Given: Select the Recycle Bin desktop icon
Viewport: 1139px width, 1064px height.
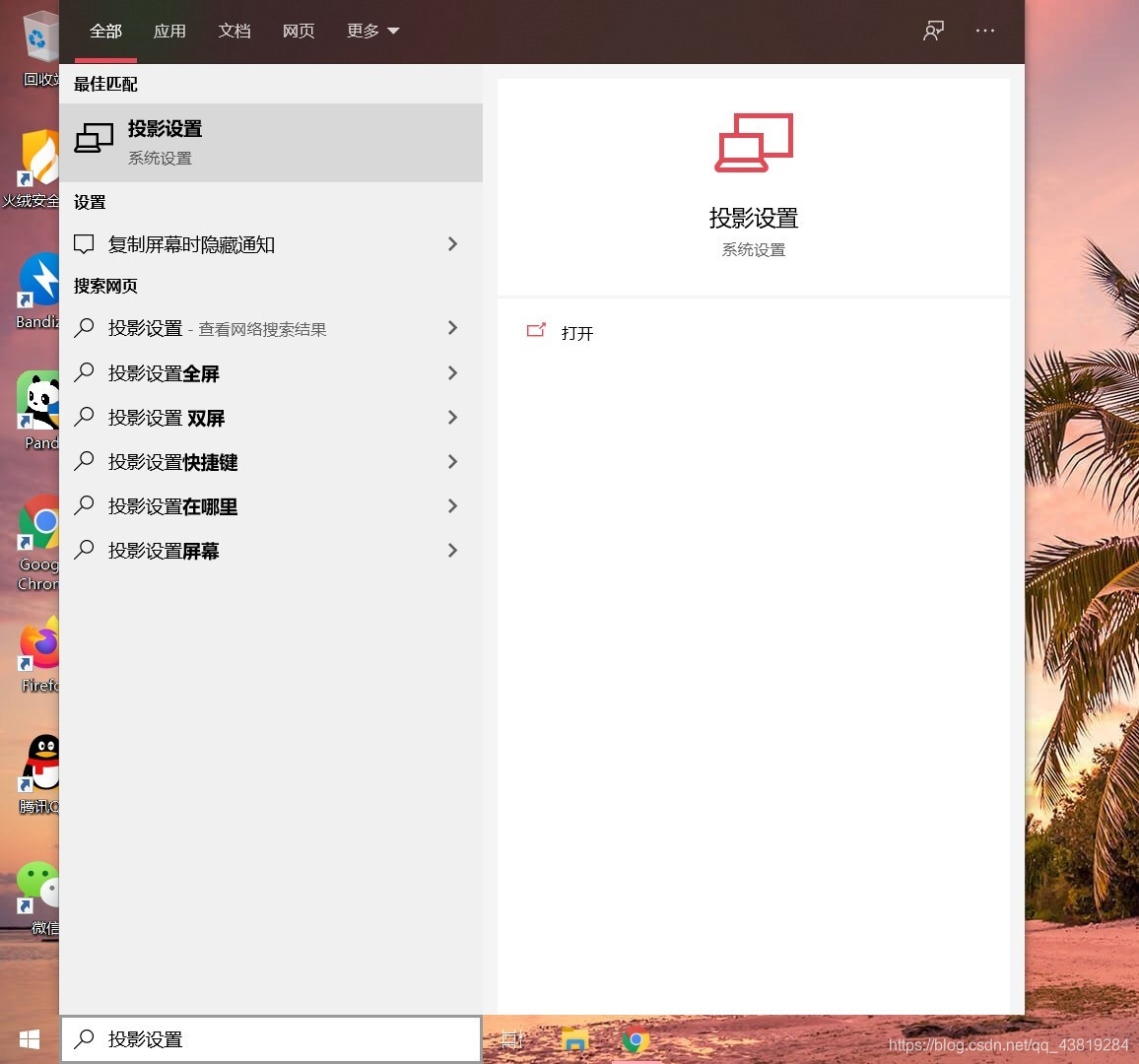Looking at the screenshot, I should (x=39, y=49).
